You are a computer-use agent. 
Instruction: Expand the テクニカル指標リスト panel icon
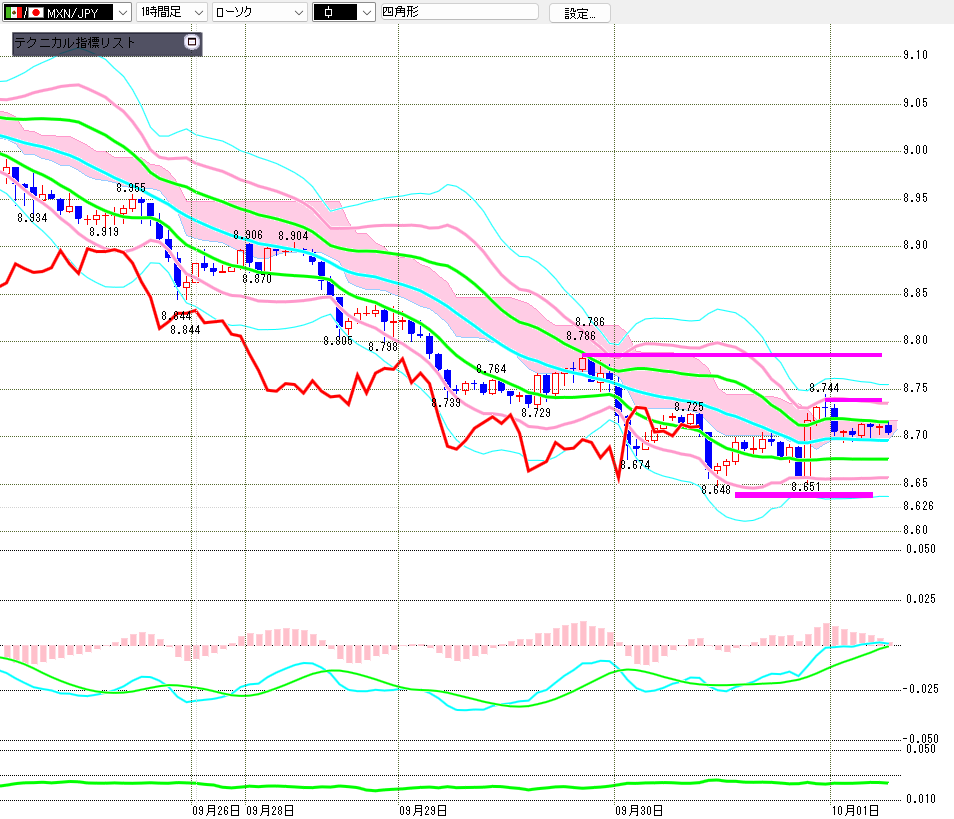pos(192,42)
